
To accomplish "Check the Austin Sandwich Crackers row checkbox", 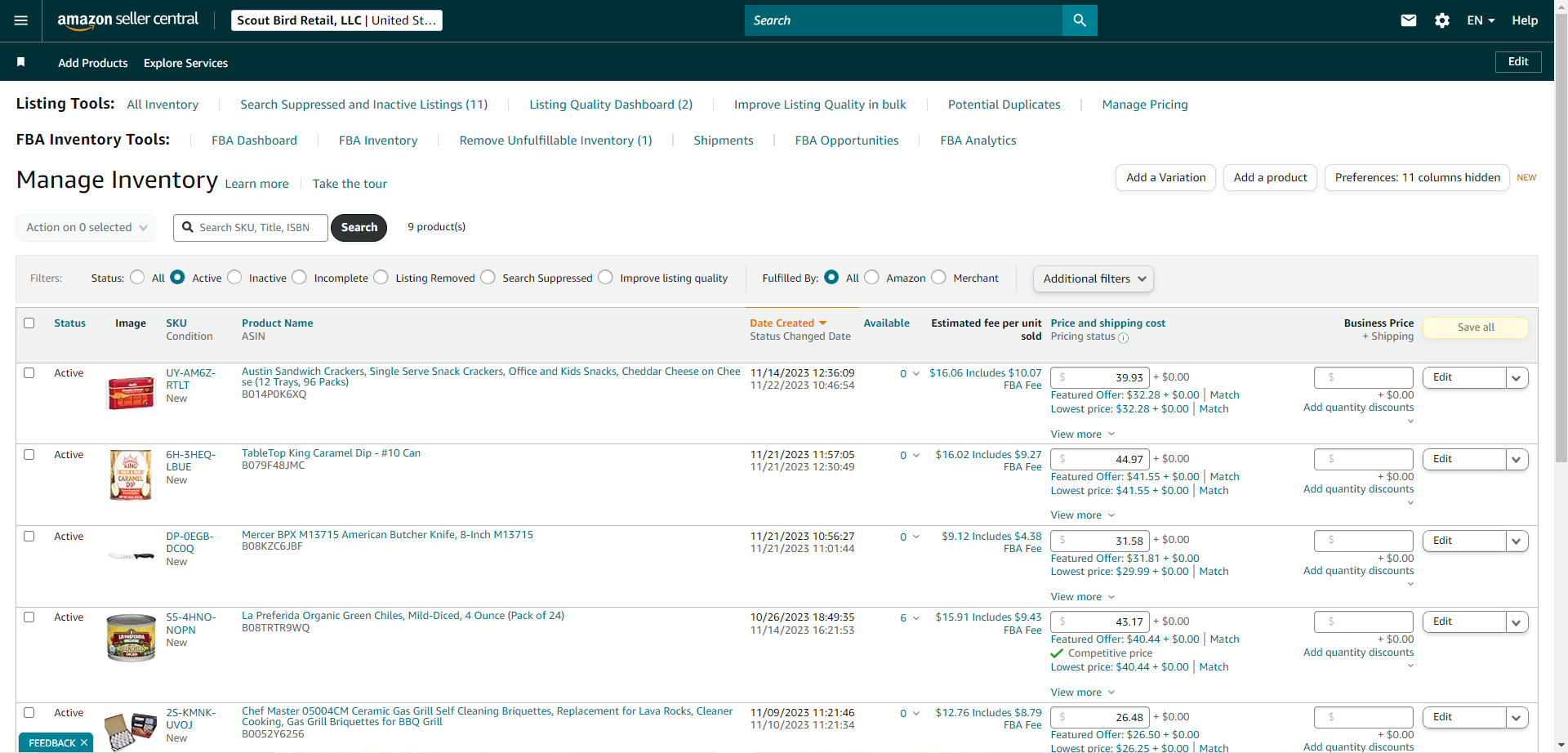I will tap(29, 372).
